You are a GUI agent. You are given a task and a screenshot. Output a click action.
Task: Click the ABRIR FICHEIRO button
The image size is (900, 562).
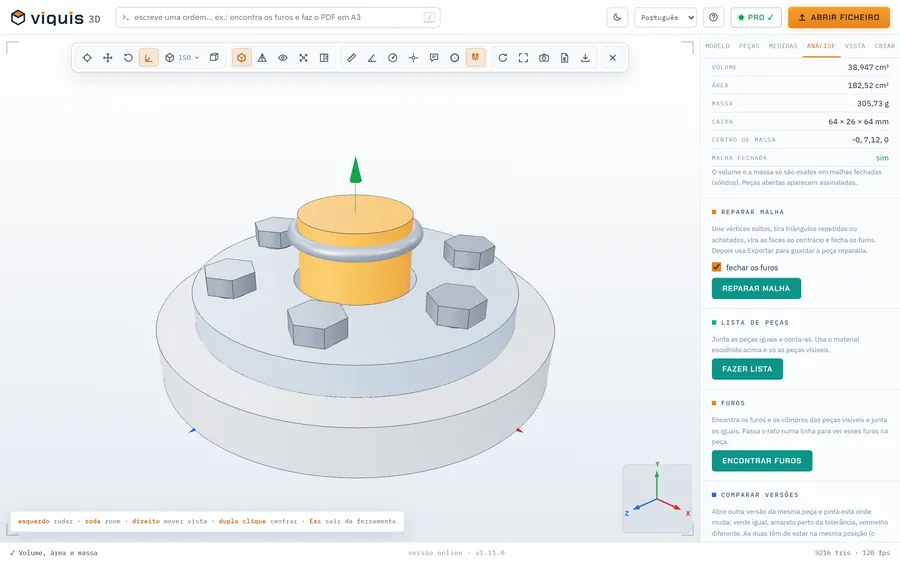(839, 17)
